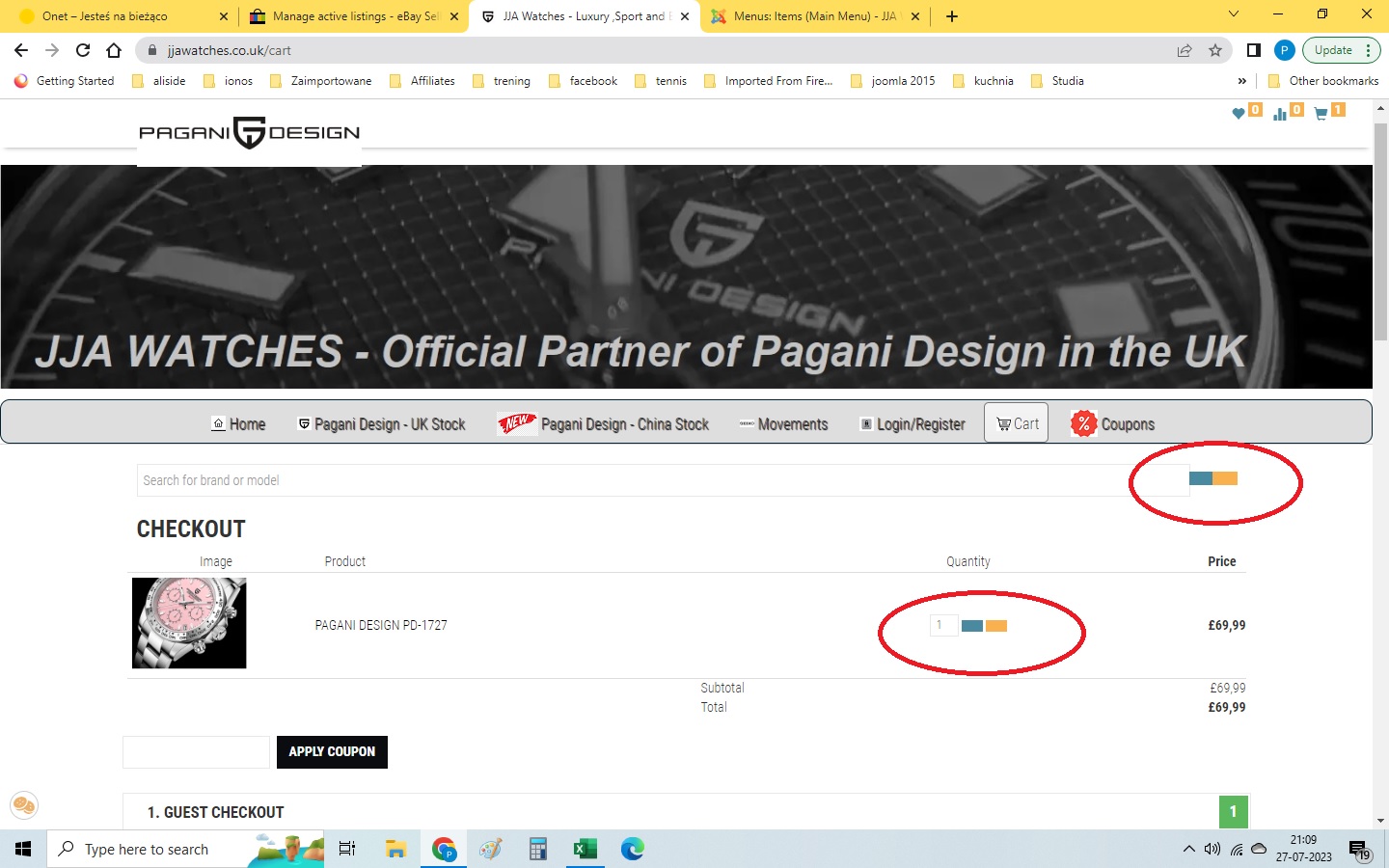1389x868 pixels.
Task: Open the shopping cart icon in header
Action: 1321,114
